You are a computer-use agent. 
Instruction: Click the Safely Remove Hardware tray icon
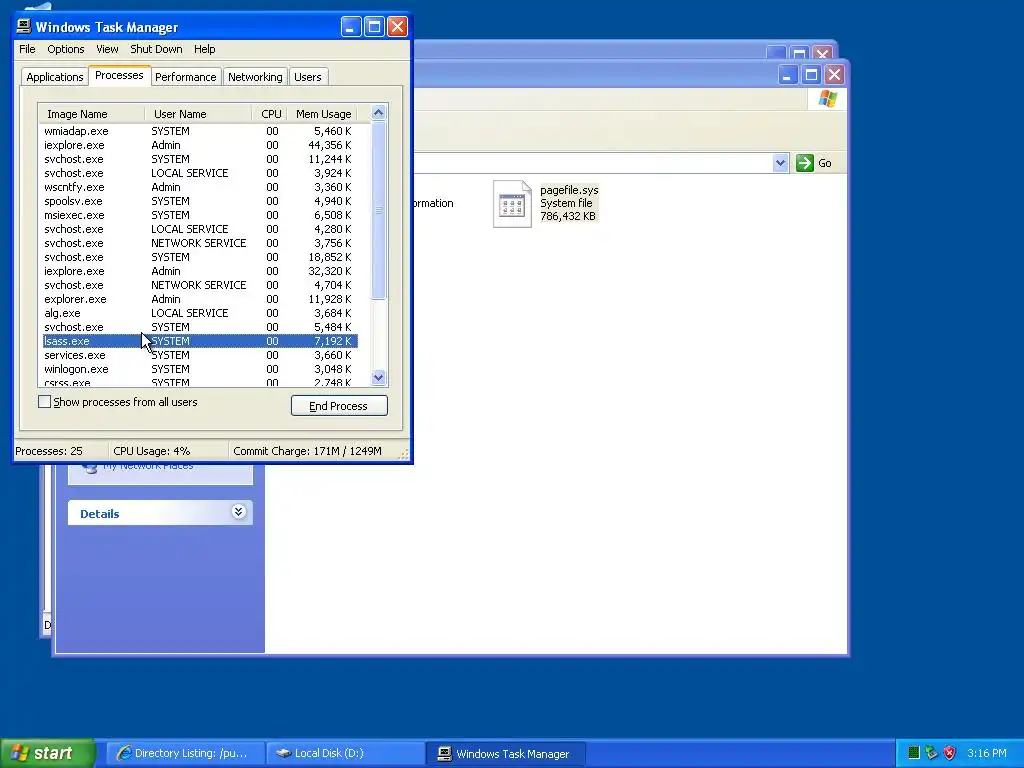931,753
